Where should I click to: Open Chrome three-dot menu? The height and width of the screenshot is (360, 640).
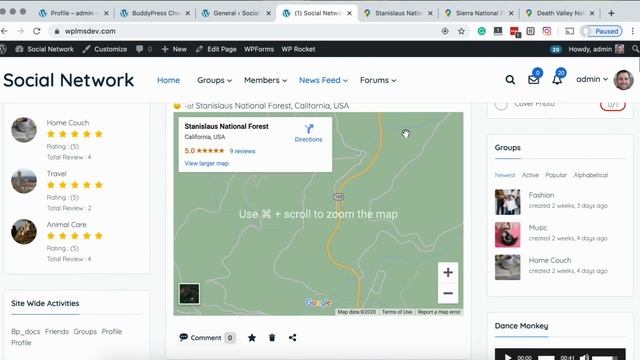(x=633, y=31)
